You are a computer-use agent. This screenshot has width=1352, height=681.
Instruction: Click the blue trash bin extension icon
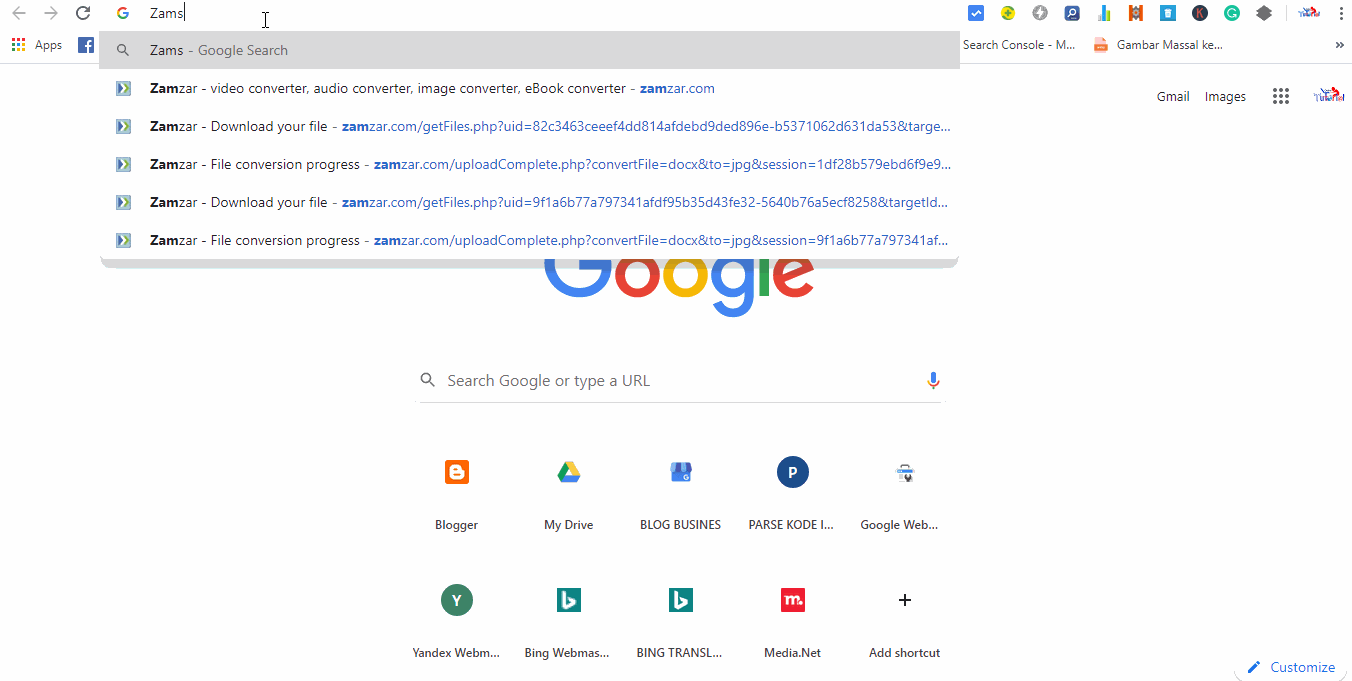[x=1168, y=13]
